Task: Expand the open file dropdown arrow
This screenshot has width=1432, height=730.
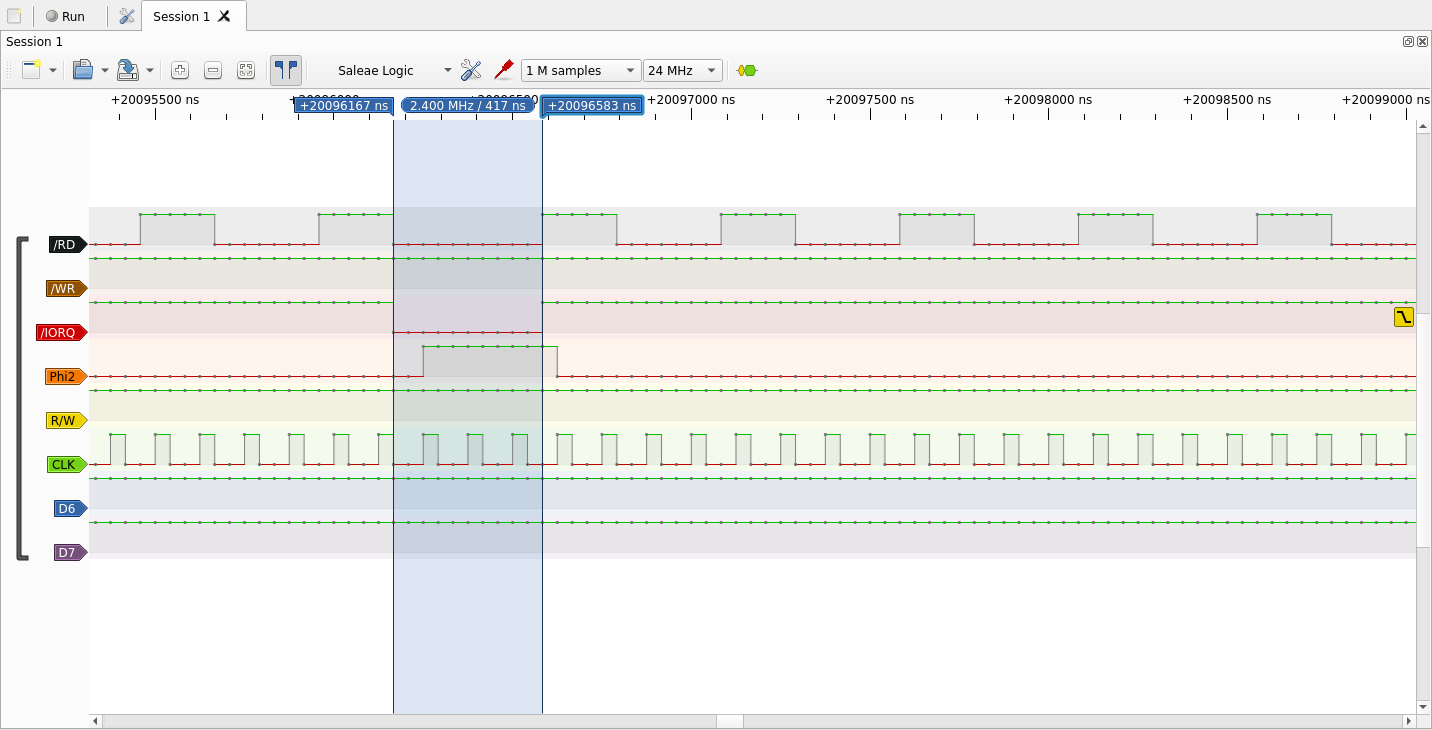Action: [105, 70]
